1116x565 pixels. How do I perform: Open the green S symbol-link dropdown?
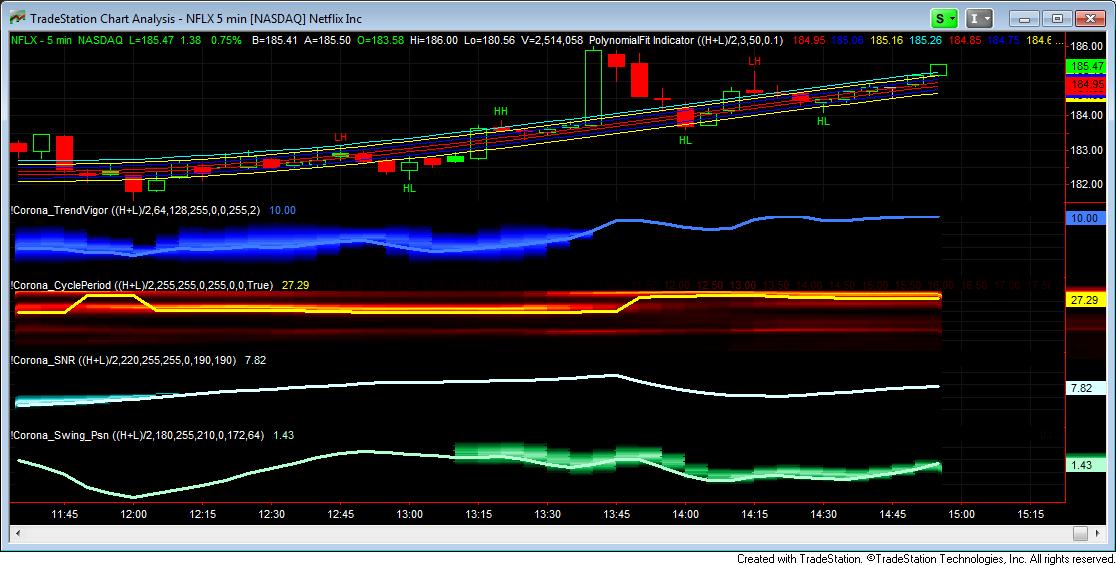(x=944, y=19)
